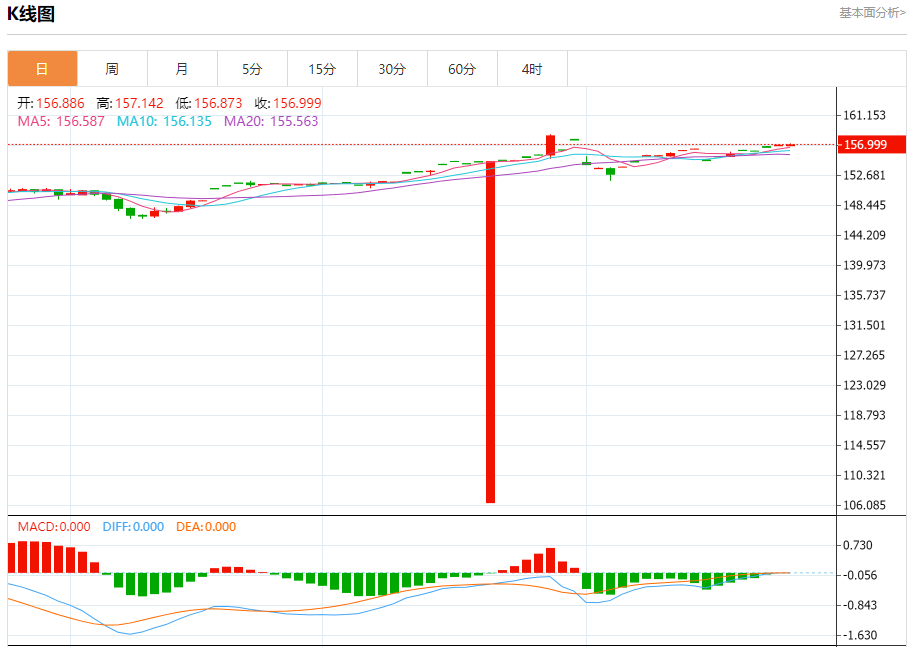Click the closing price 156.999 in header
The height and width of the screenshot is (647, 915).
point(297,103)
